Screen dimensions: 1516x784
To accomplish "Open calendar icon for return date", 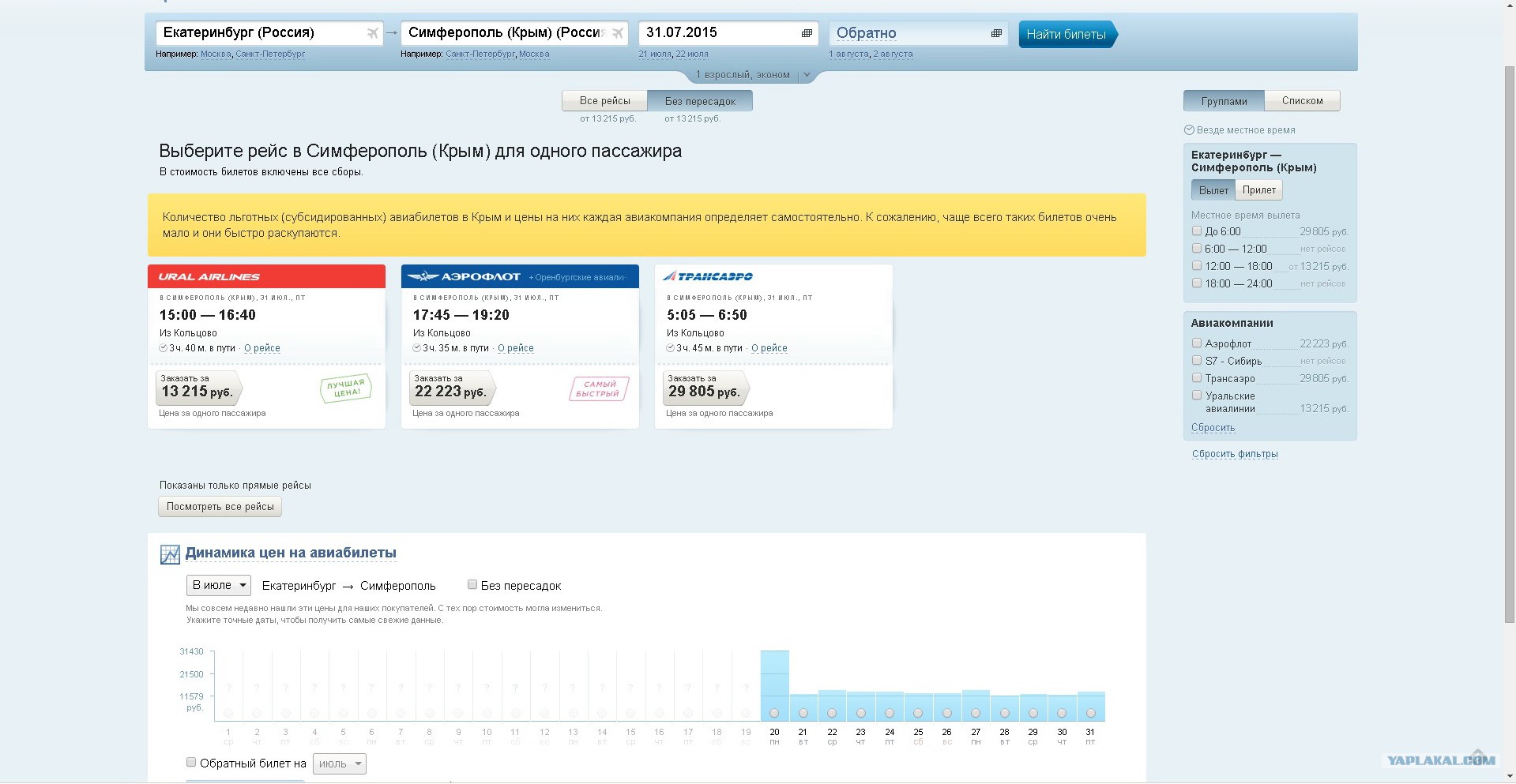I will coord(996,33).
